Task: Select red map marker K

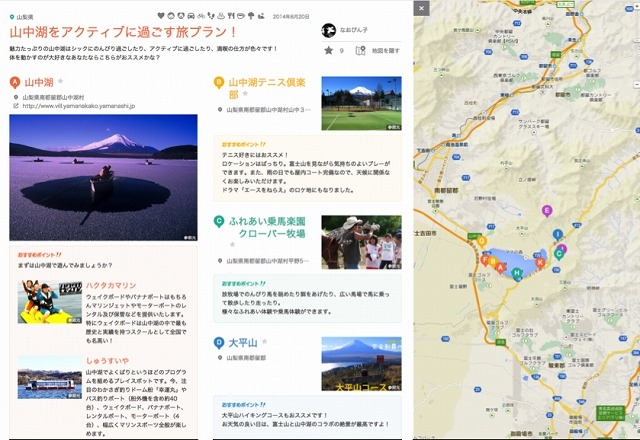Action: click(540, 262)
